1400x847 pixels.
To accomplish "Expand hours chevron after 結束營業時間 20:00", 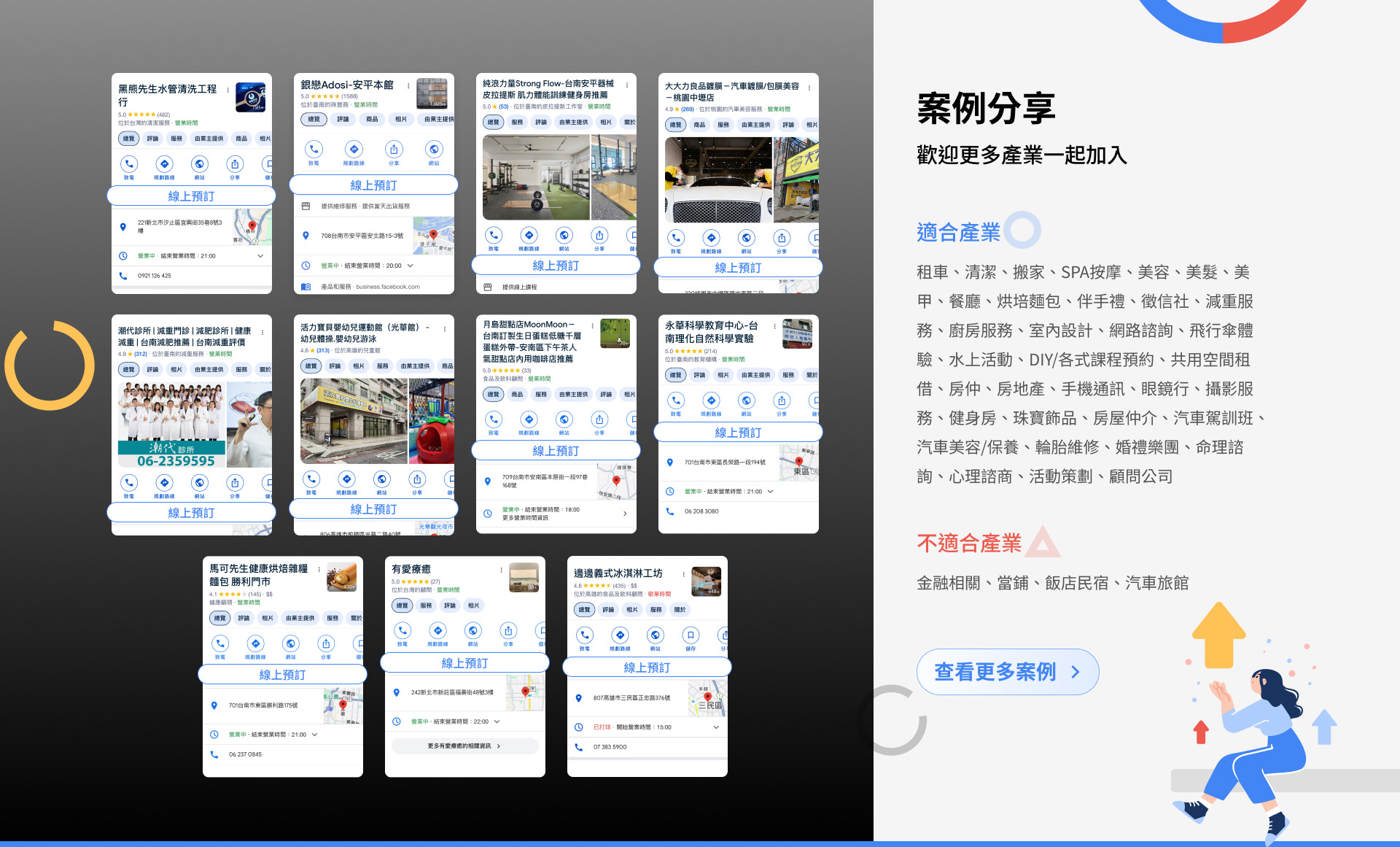I will click(410, 266).
